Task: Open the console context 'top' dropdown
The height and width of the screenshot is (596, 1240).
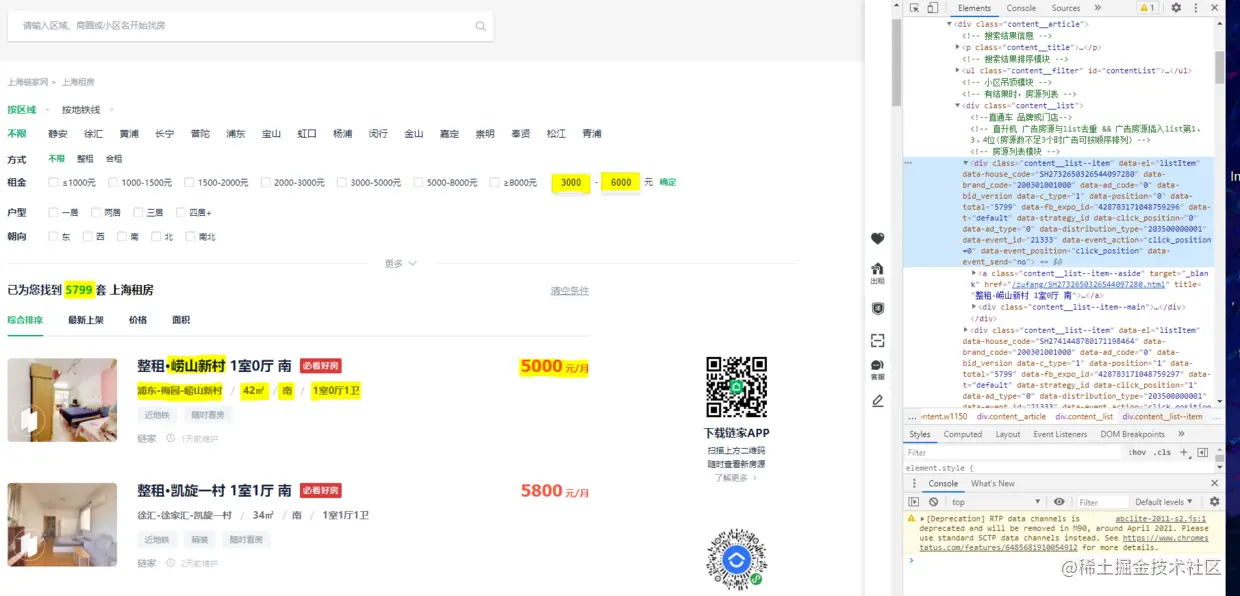Action: pos(996,502)
